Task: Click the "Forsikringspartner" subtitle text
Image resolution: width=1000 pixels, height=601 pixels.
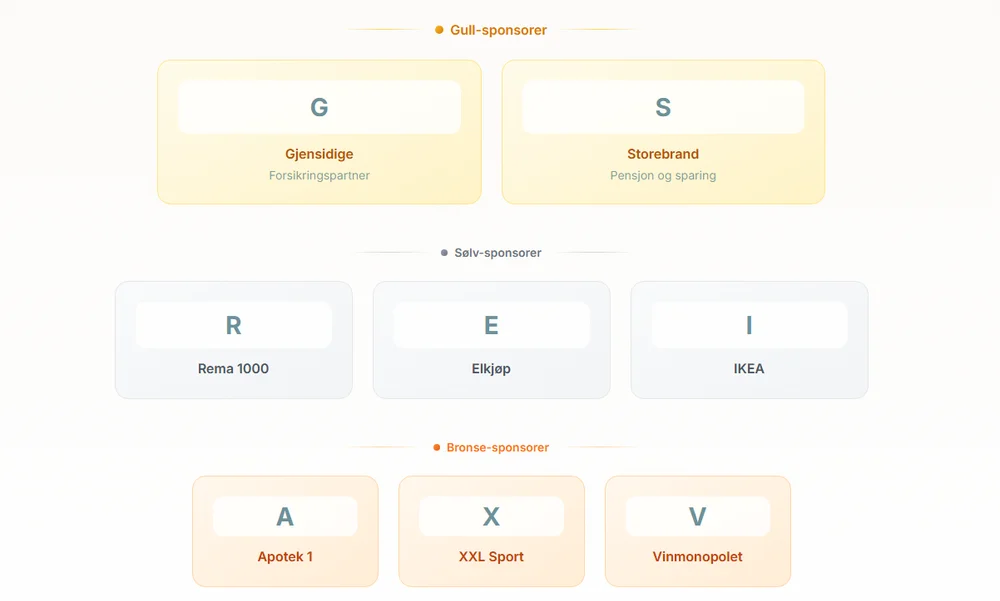Action: pos(319,175)
